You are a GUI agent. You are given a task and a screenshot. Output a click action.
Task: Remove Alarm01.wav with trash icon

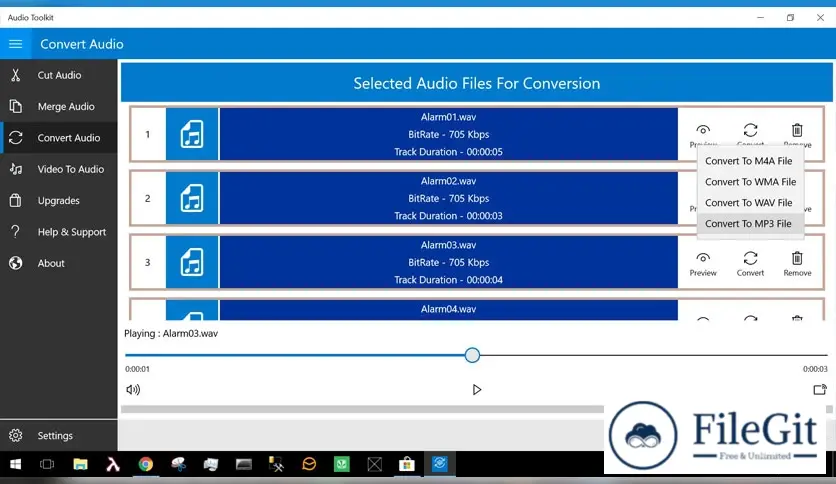(797, 130)
